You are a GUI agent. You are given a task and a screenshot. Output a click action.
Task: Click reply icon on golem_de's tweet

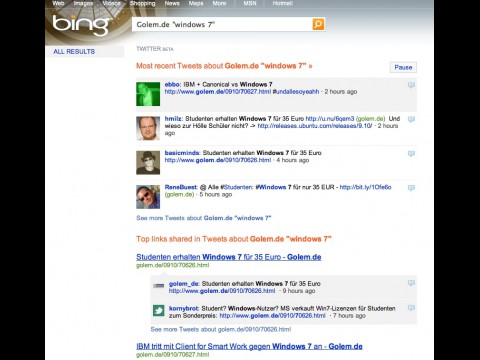411,283
